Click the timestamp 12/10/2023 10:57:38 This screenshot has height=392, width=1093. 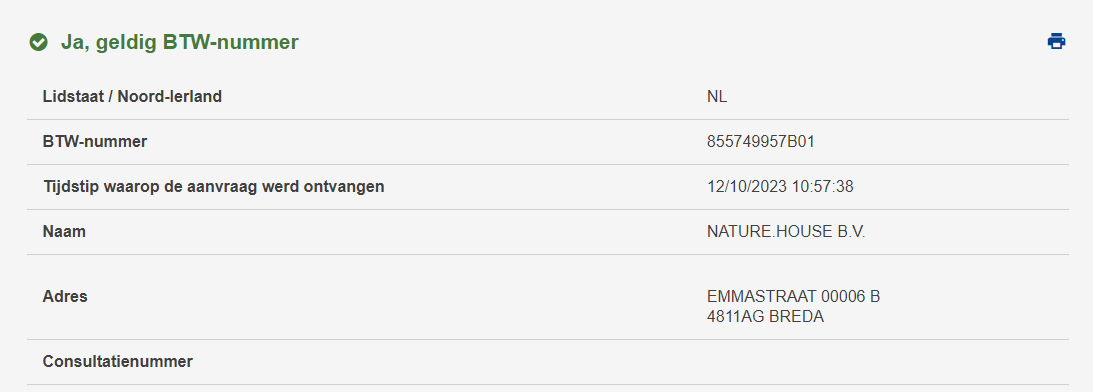[780, 187]
